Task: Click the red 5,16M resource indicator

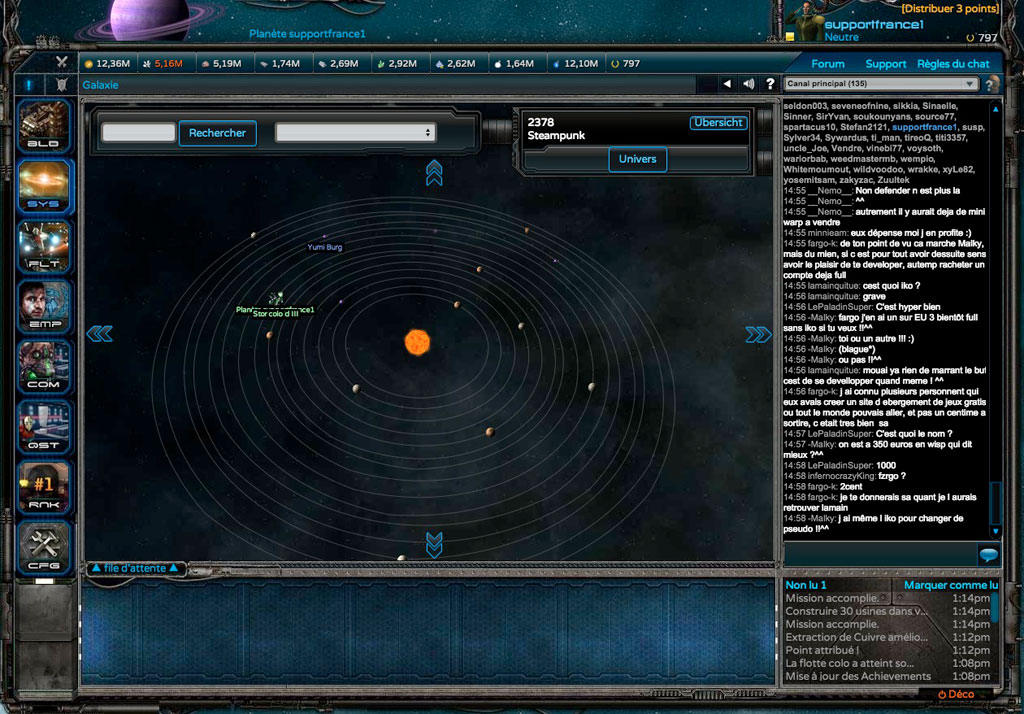Action: coord(163,63)
